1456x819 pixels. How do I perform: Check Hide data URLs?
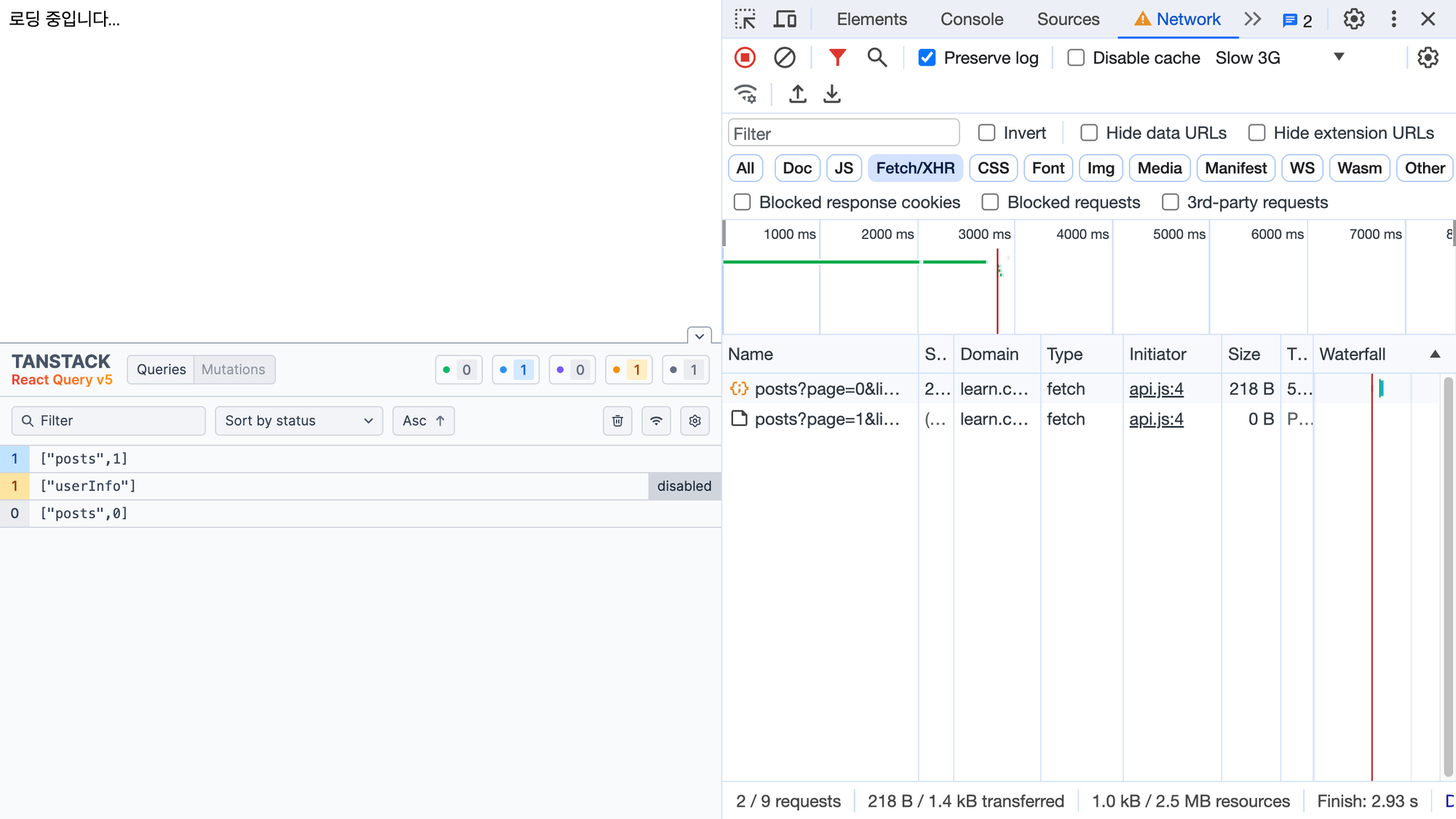coord(1089,132)
